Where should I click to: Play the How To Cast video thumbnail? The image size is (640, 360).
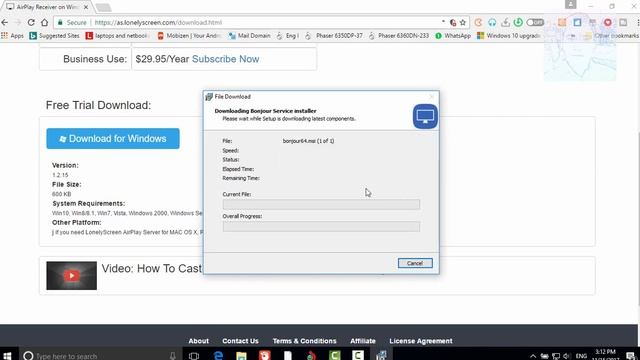71,276
